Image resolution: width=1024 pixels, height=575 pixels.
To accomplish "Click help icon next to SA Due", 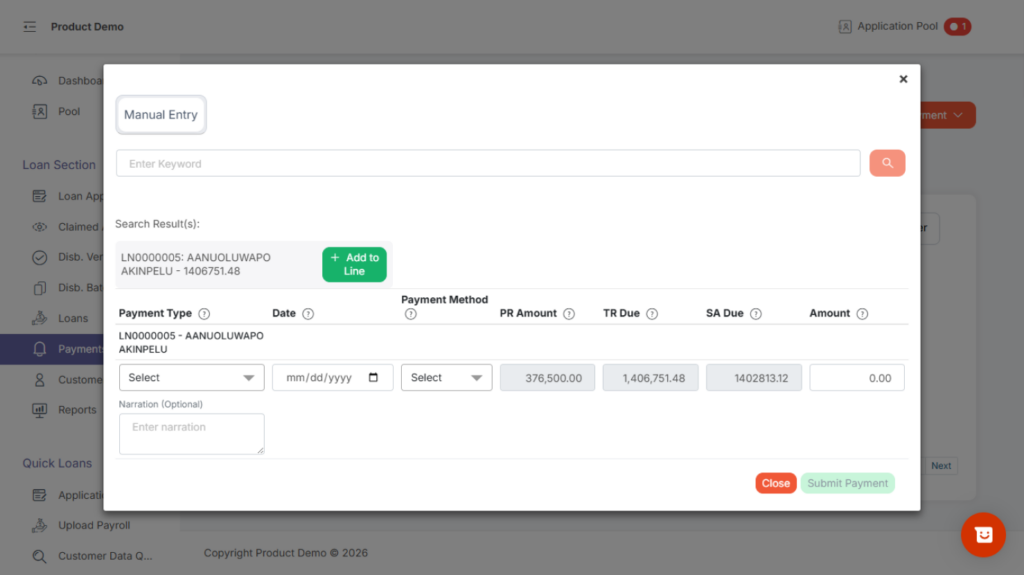I will (756, 314).
